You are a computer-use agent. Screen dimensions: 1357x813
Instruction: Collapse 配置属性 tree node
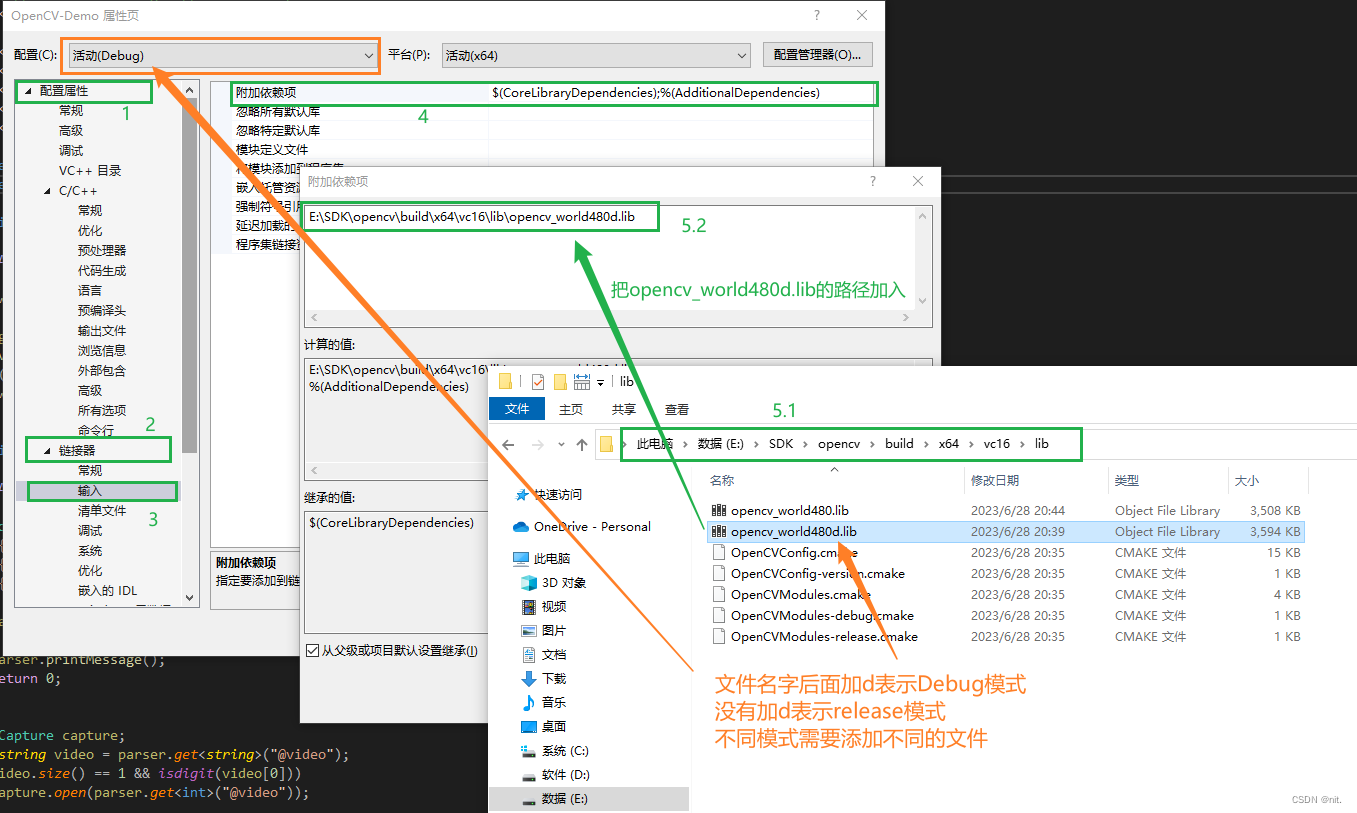pyautogui.click(x=28, y=91)
